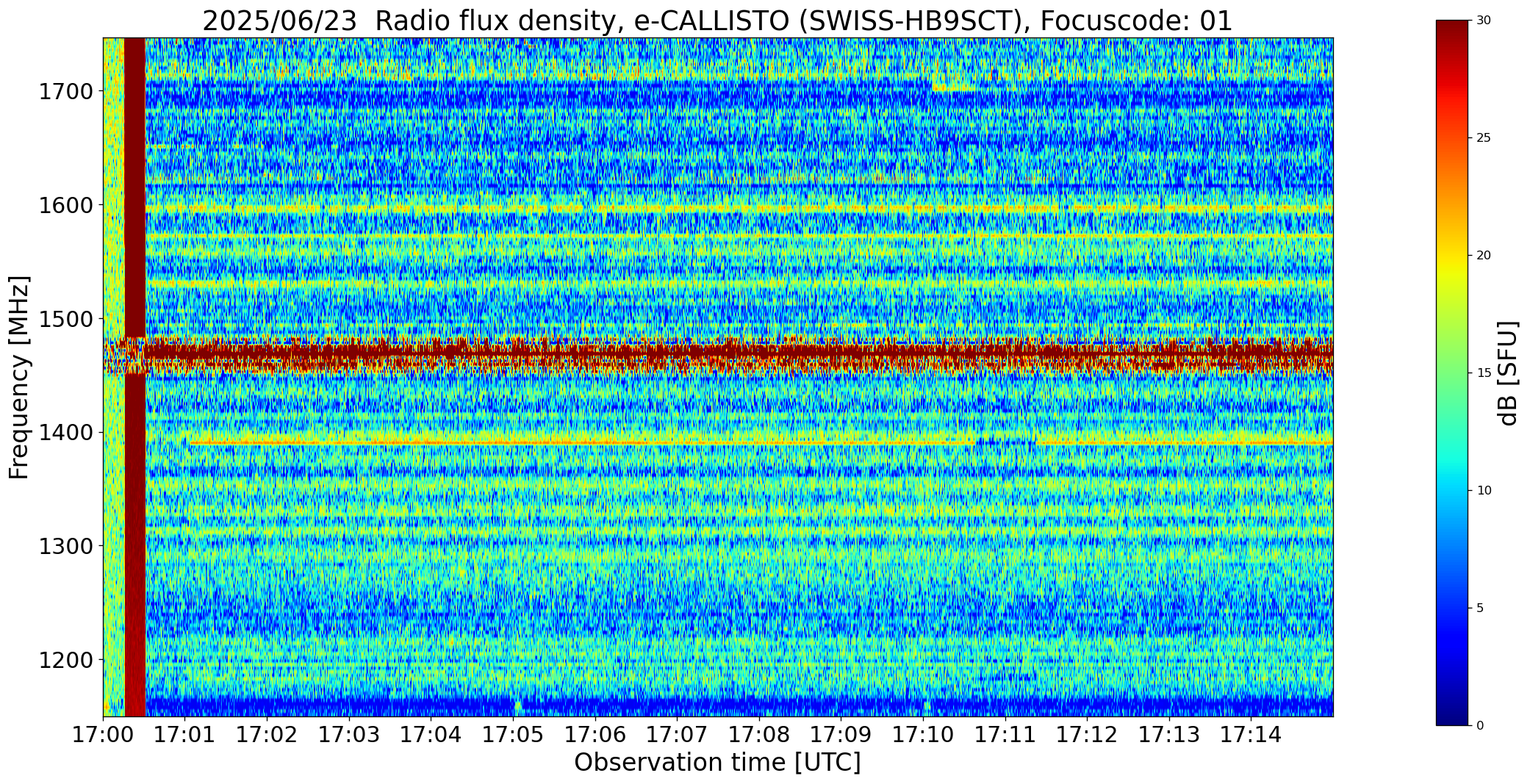
Task: Click the 17:03 time tick label
Action: point(349,735)
